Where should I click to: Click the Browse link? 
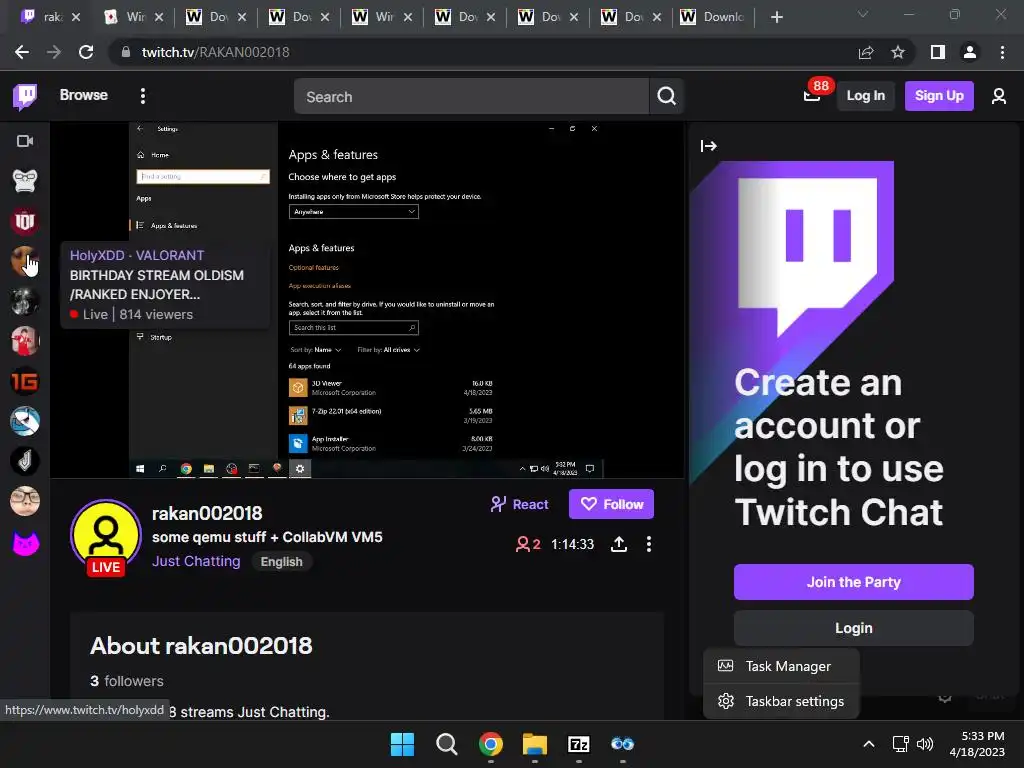tap(84, 95)
